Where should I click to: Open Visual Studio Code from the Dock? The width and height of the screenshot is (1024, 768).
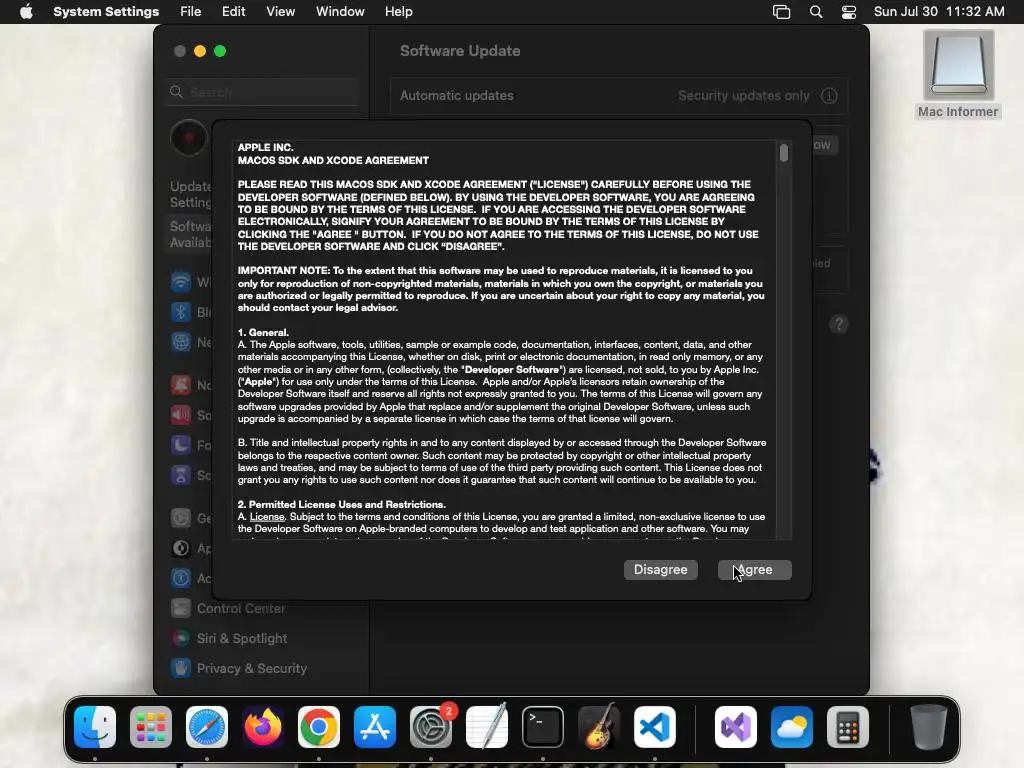click(x=655, y=727)
